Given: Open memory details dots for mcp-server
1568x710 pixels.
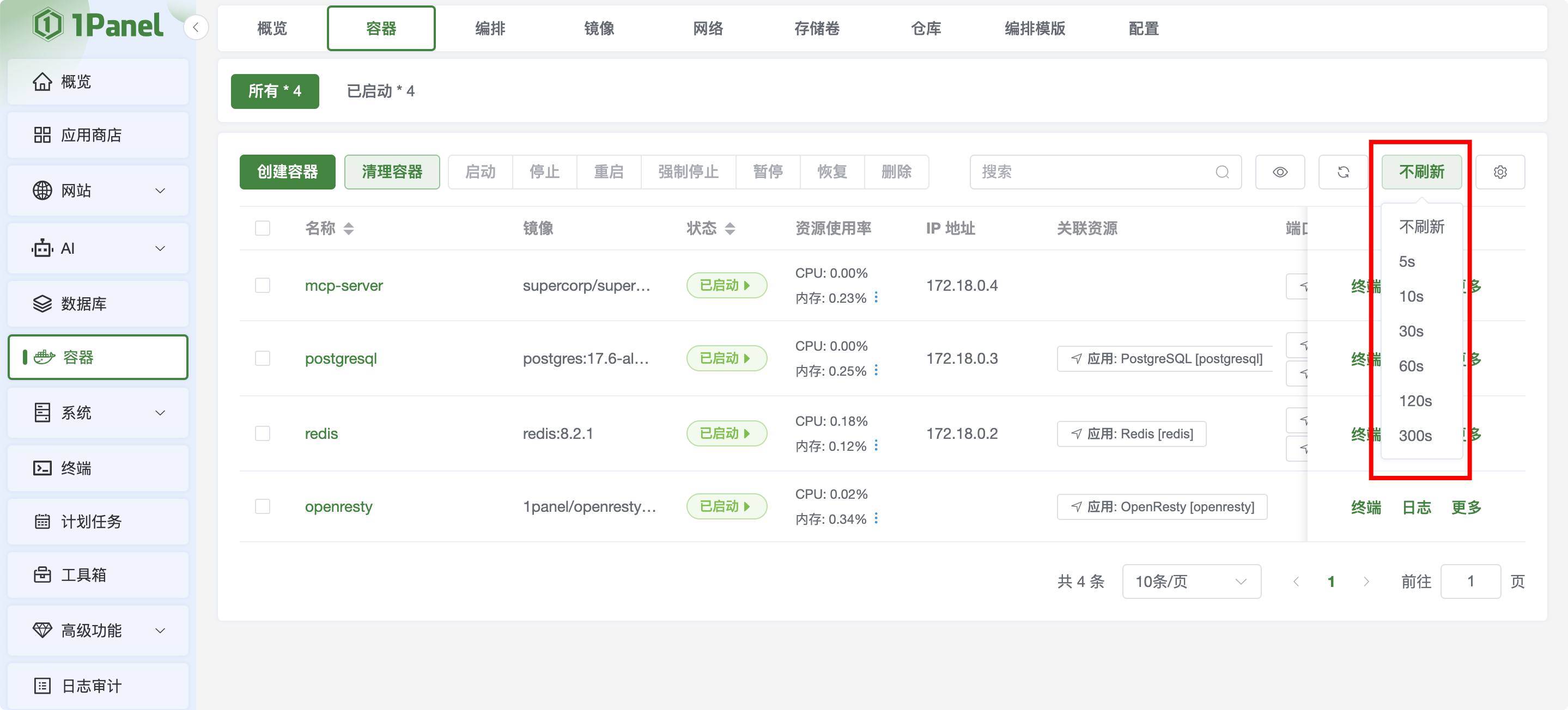Looking at the screenshot, I should pyautogui.click(x=876, y=297).
